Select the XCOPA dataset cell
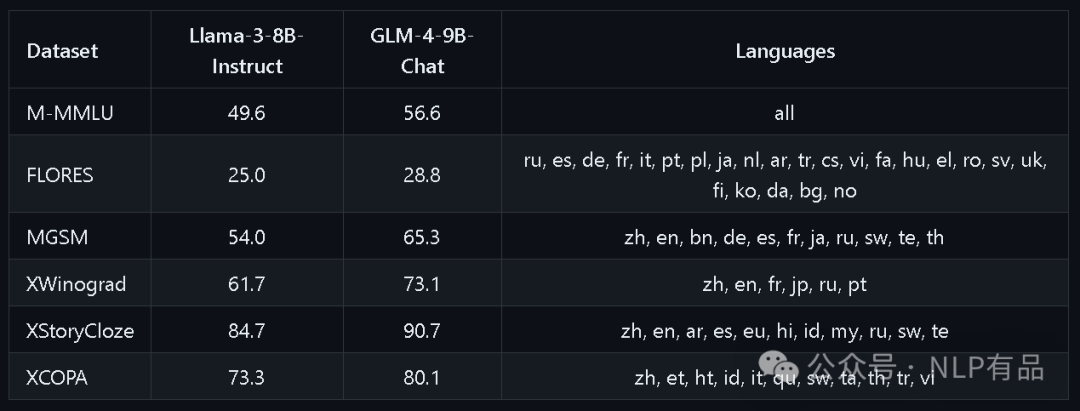1080x411 pixels. pyautogui.click(x=59, y=378)
